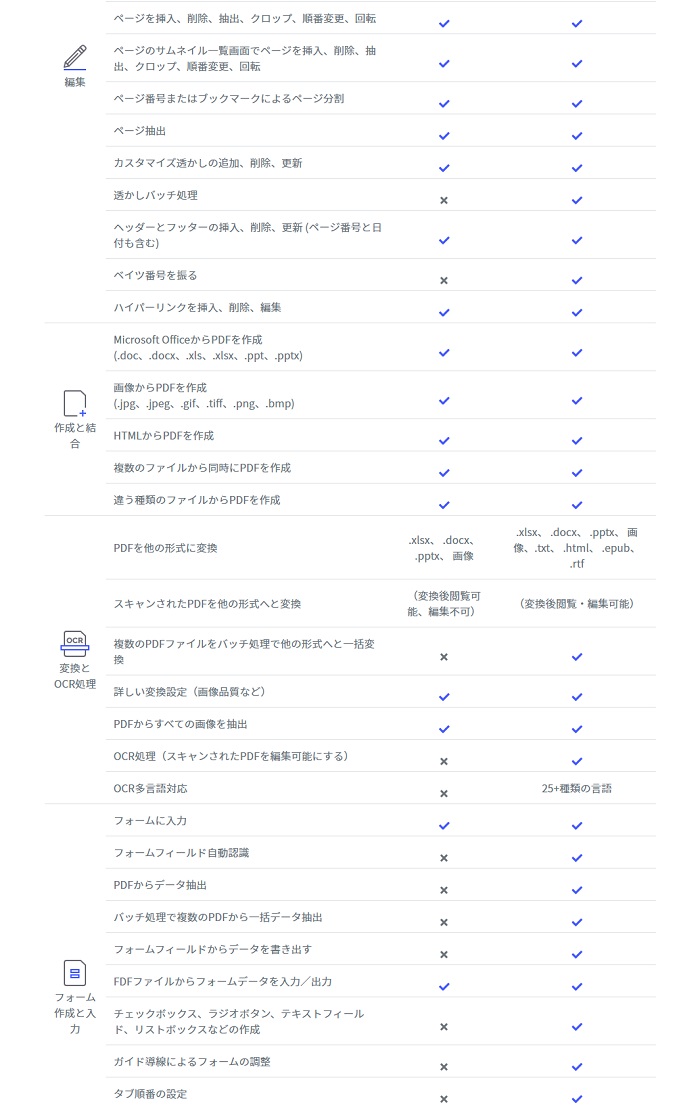The height and width of the screenshot is (1107, 700).
Task: Click the PDFを他の形式に変換 feature label
Action: tap(165, 548)
